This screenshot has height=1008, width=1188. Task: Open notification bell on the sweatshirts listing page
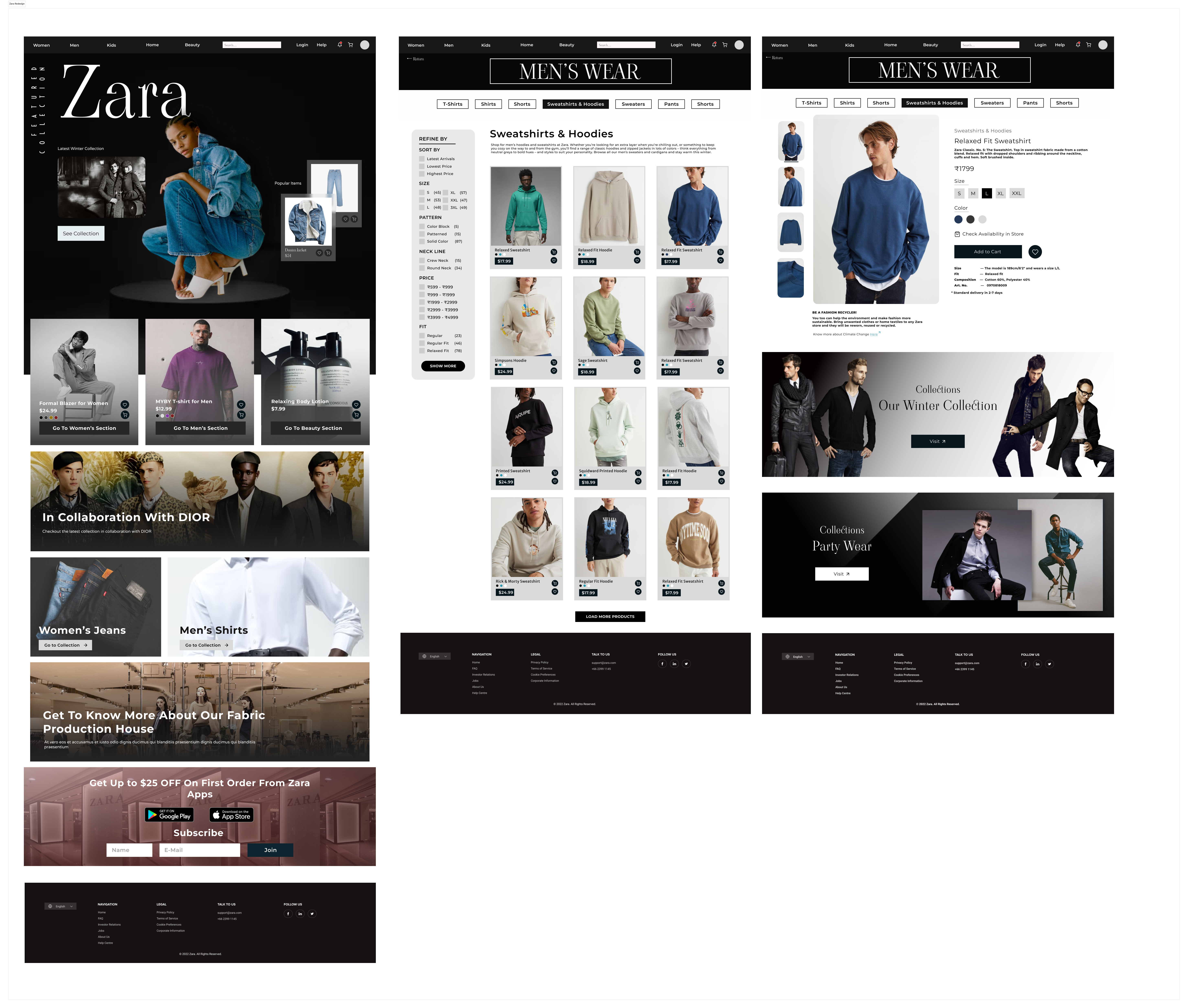pyautogui.click(x=714, y=45)
